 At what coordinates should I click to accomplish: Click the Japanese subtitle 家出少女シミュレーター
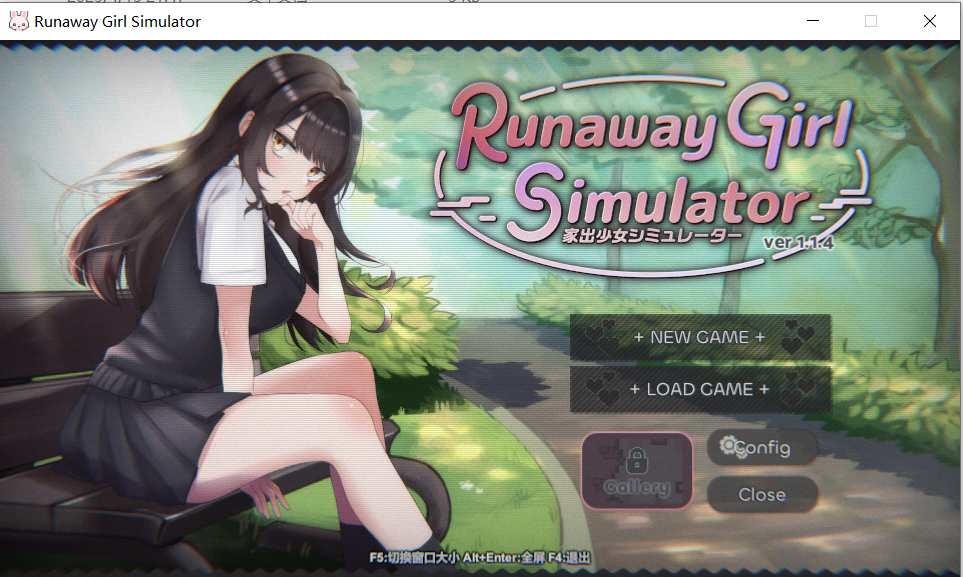pos(652,237)
